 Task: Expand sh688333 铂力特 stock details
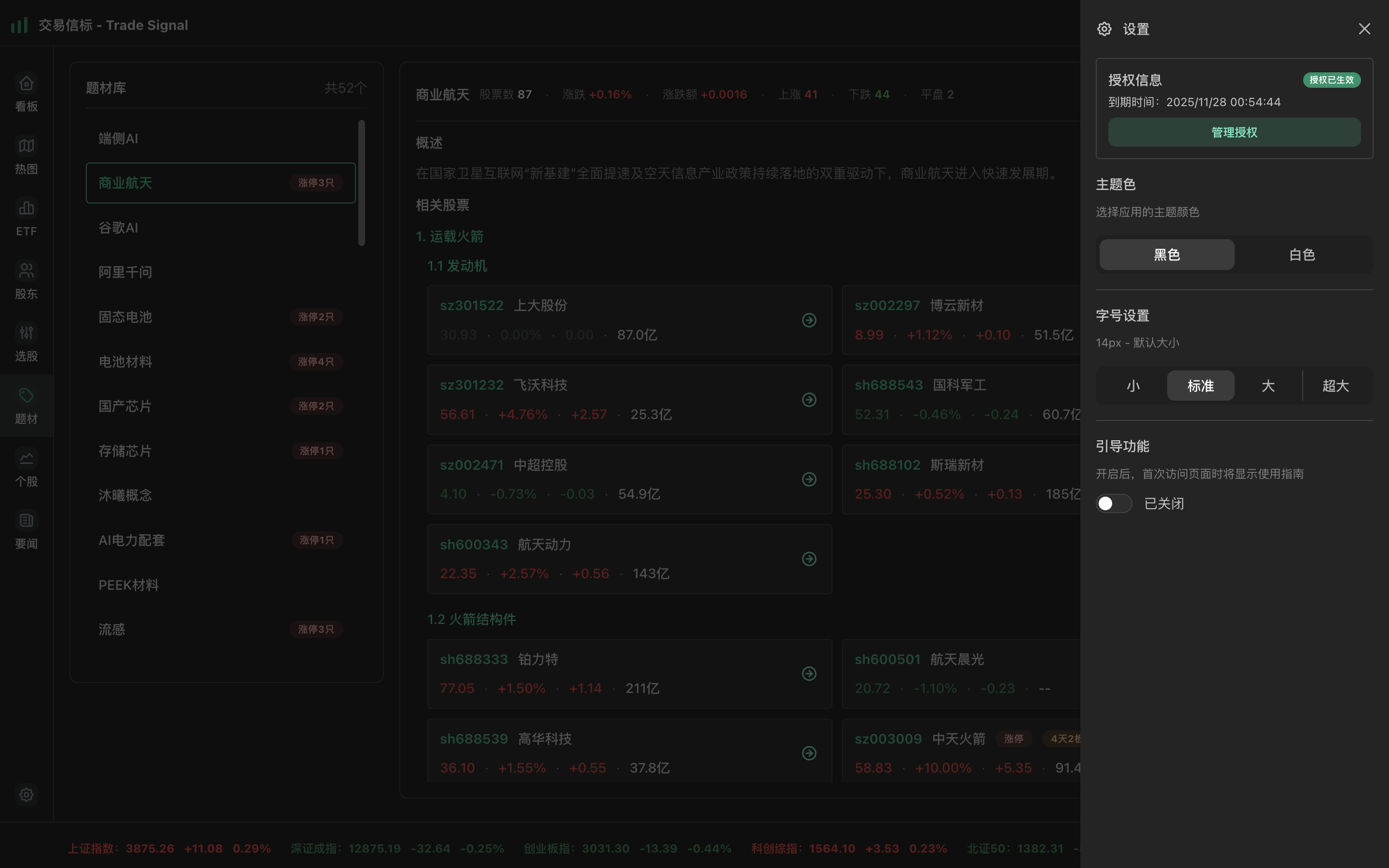(809, 674)
